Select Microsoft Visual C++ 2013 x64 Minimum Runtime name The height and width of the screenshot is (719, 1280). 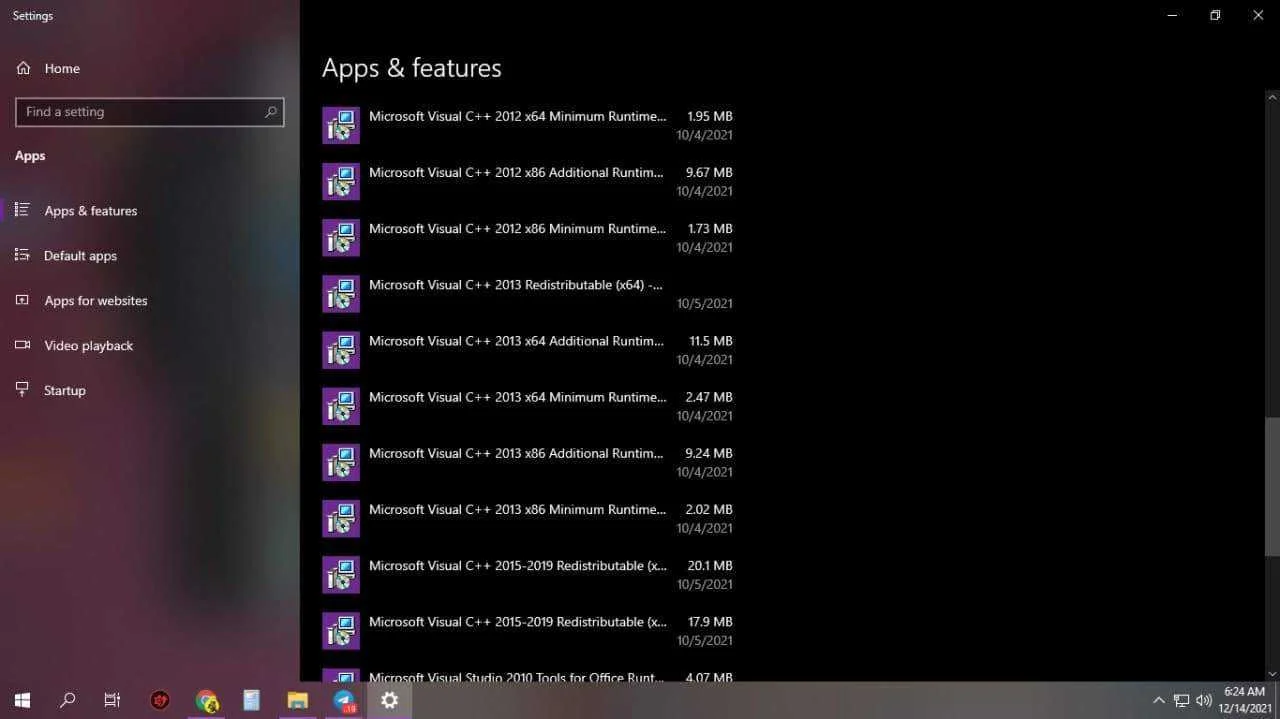tap(517, 397)
